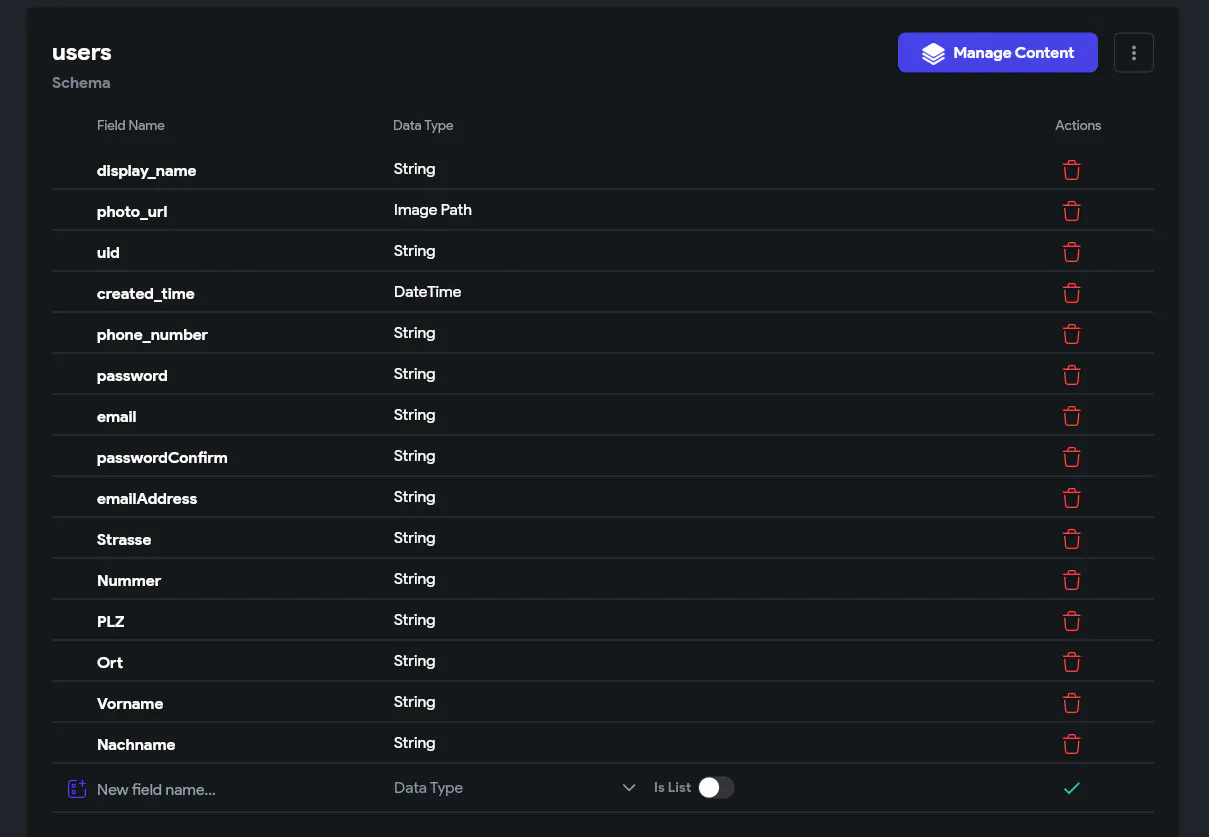
Task: Select the phone_number field name
Action: (152, 335)
